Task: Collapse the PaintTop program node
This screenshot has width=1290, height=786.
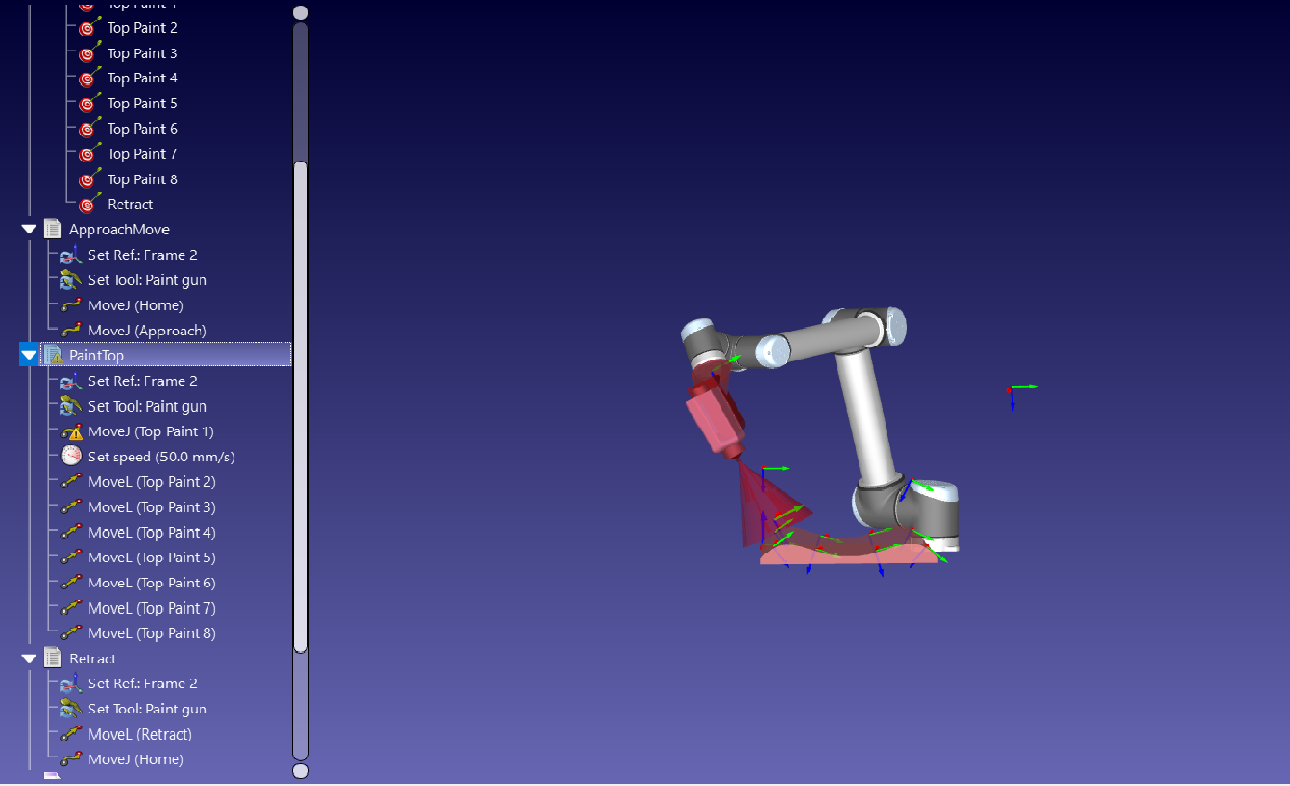Action: [x=28, y=355]
